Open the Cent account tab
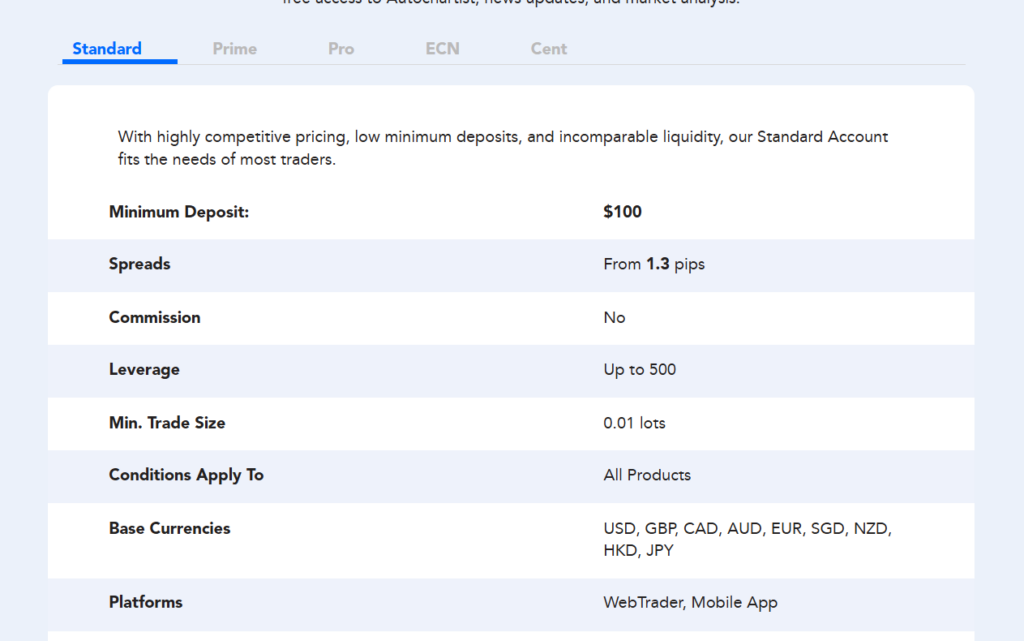Image resolution: width=1024 pixels, height=641 pixels. 548,48
